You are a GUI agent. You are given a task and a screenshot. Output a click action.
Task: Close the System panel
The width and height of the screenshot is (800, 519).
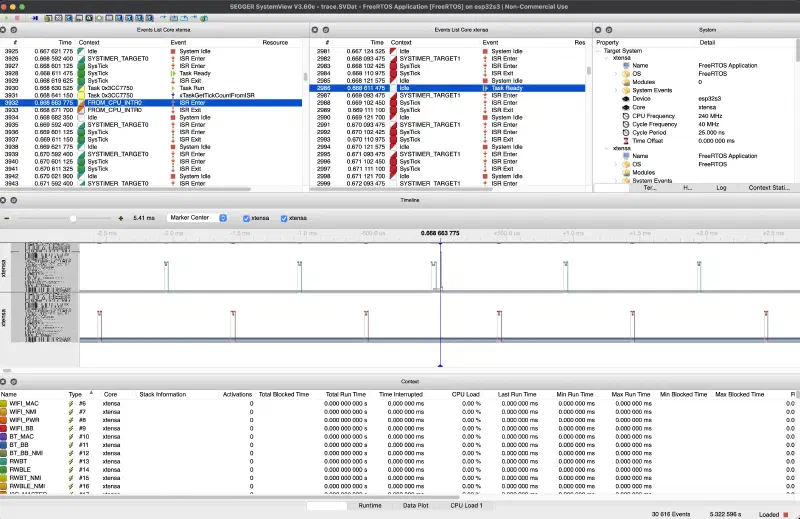click(x=598, y=30)
